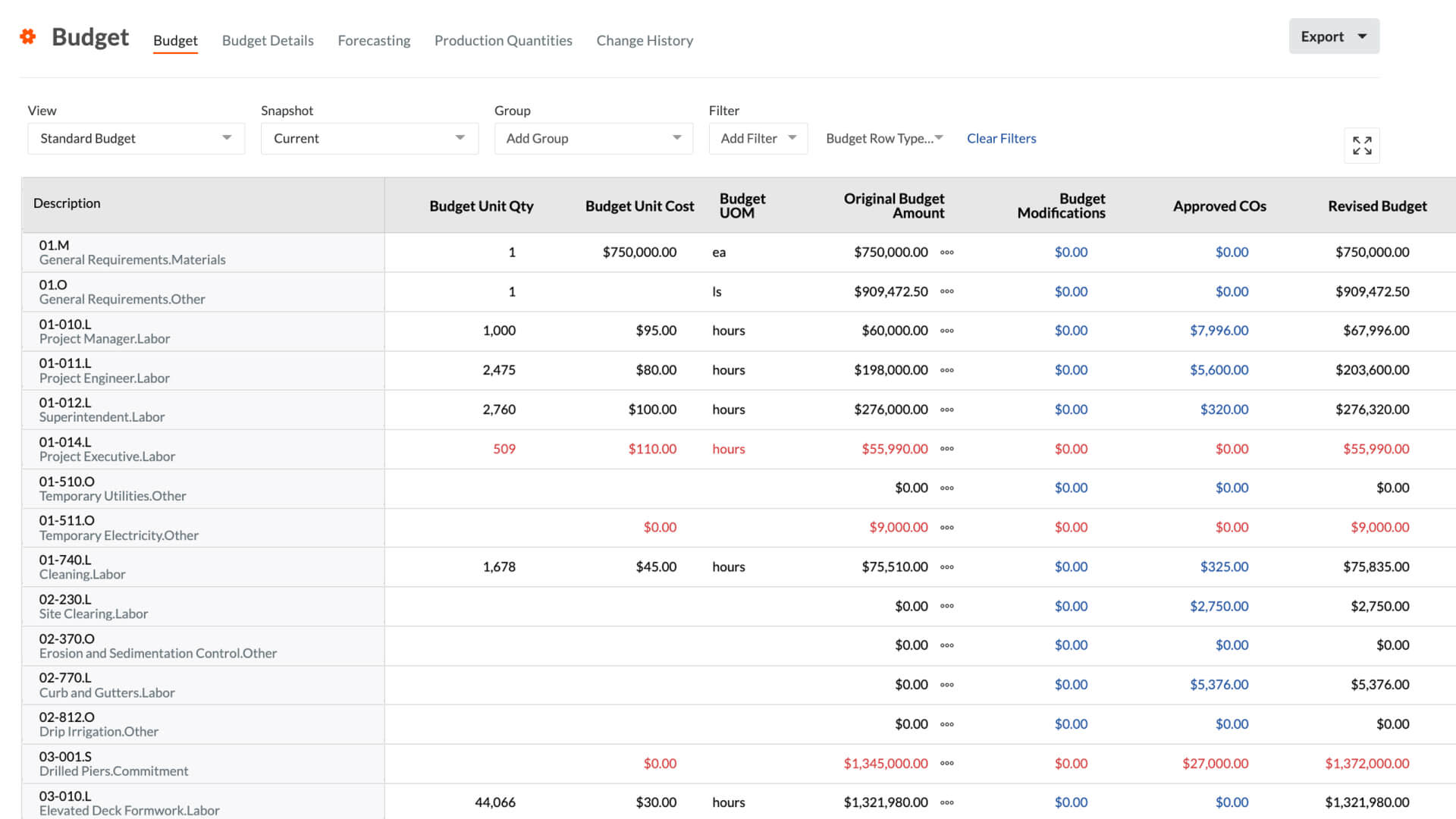Open the Add Group dropdown

[x=591, y=138]
